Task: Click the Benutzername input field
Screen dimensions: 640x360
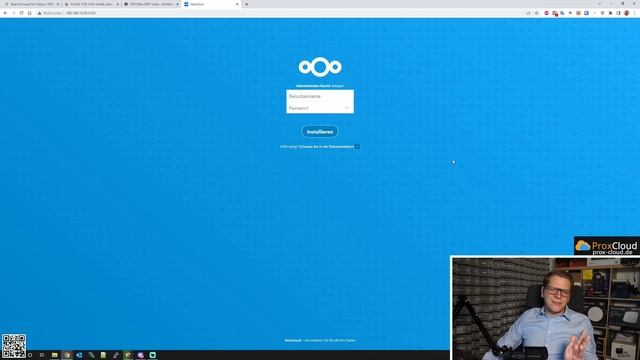Action: (x=320, y=96)
